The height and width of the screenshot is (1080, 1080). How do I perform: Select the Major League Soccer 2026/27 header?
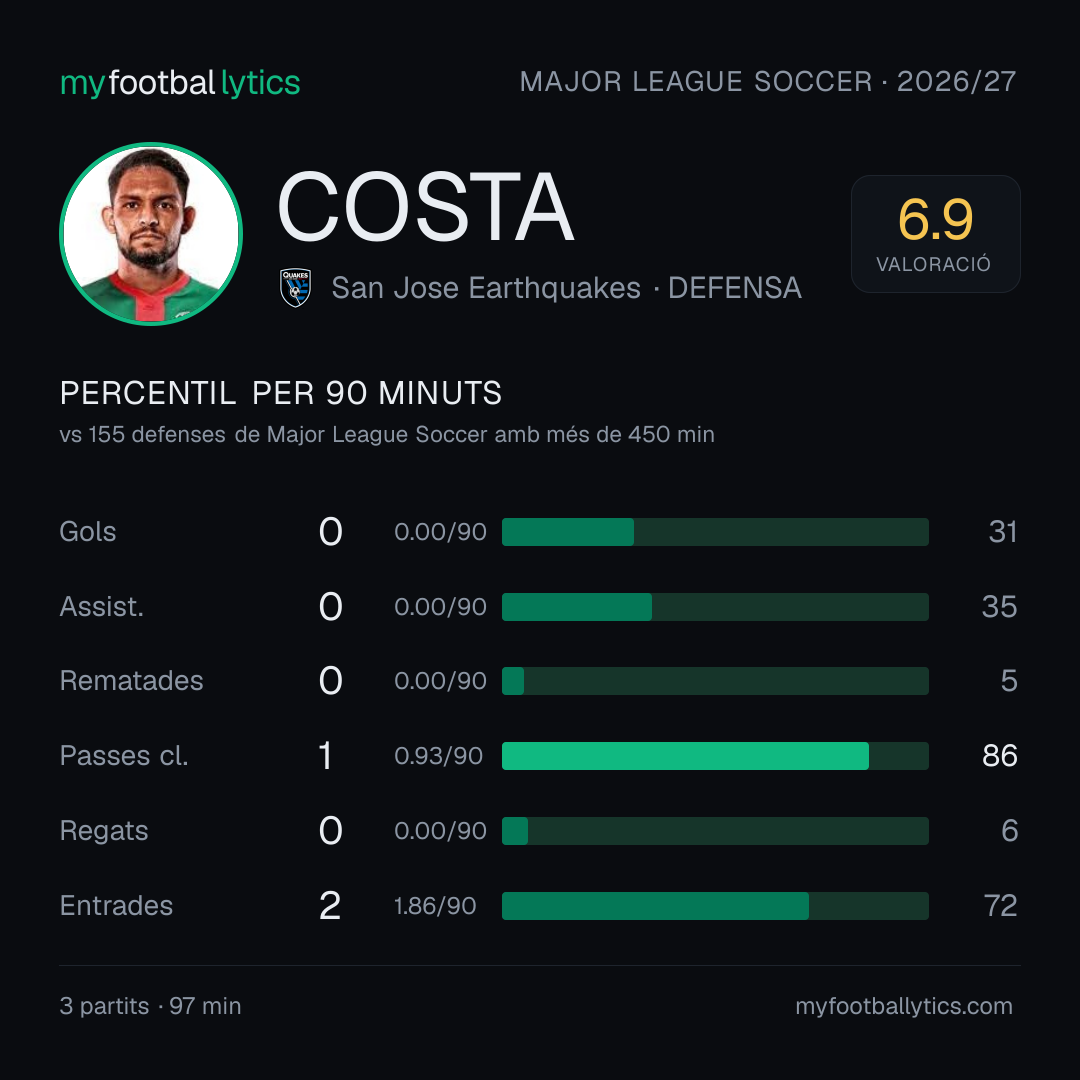coord(767,82)
